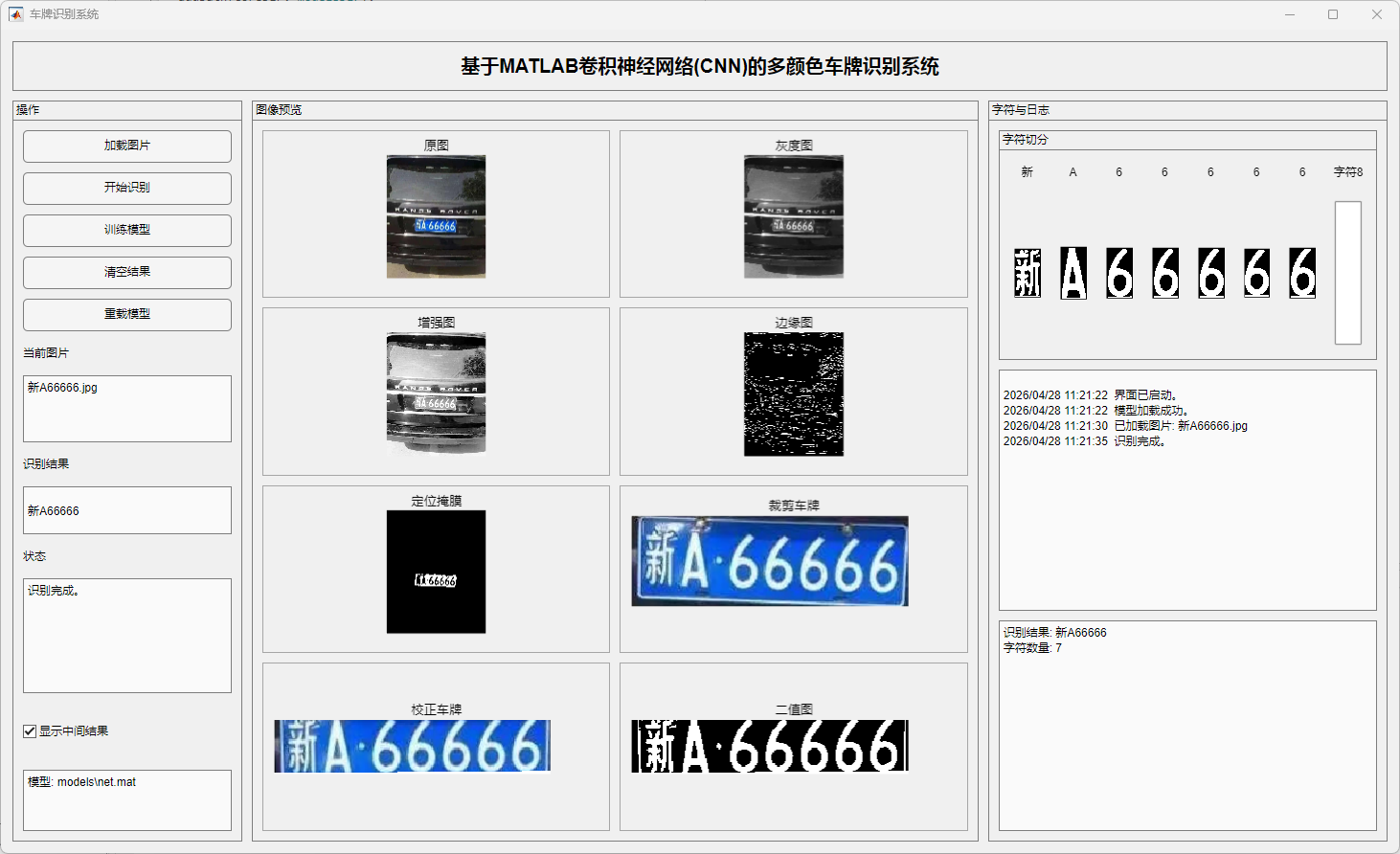
Task: Select the 原图 original car thumbnail
Action: coord(436,217)
